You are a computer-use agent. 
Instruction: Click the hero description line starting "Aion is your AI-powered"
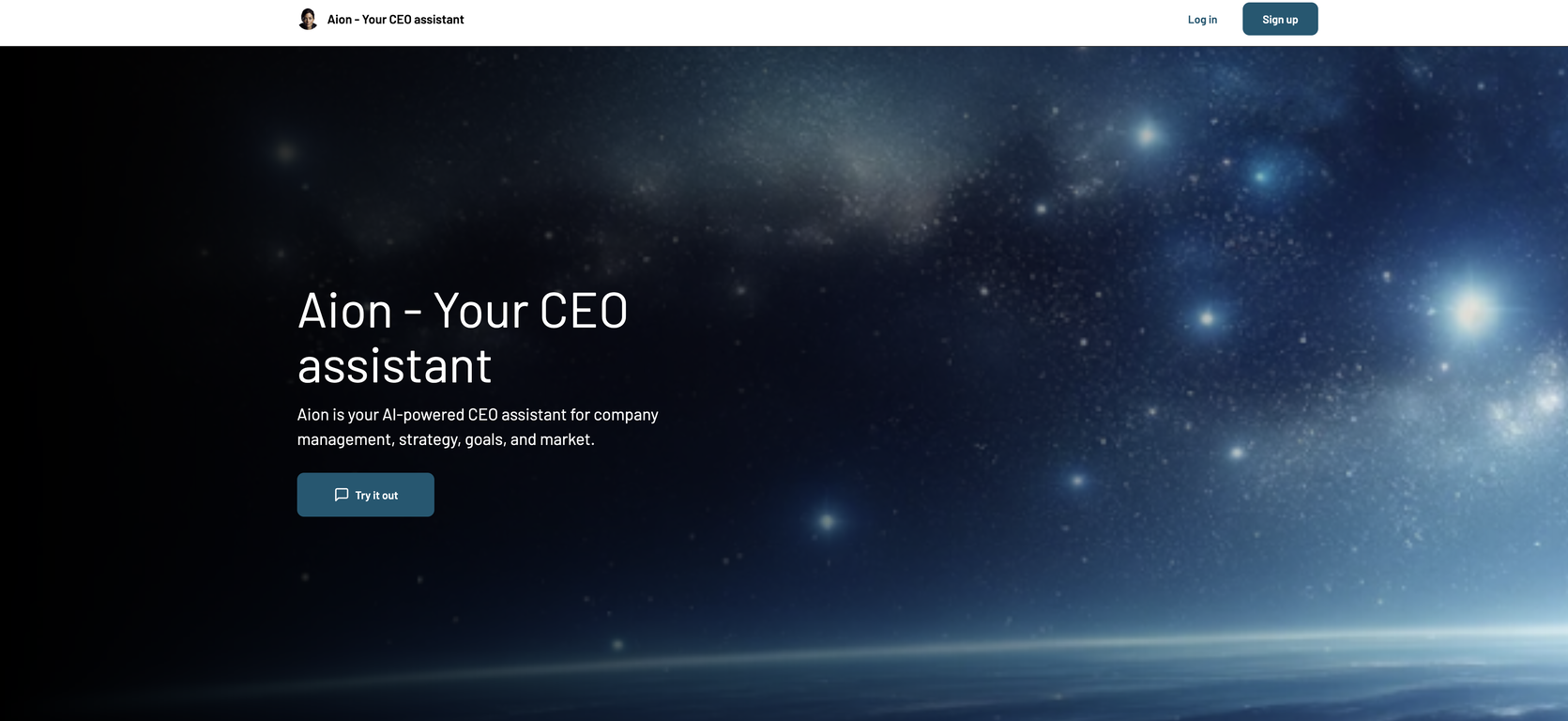pyautogui.click(x=478, y=415)
